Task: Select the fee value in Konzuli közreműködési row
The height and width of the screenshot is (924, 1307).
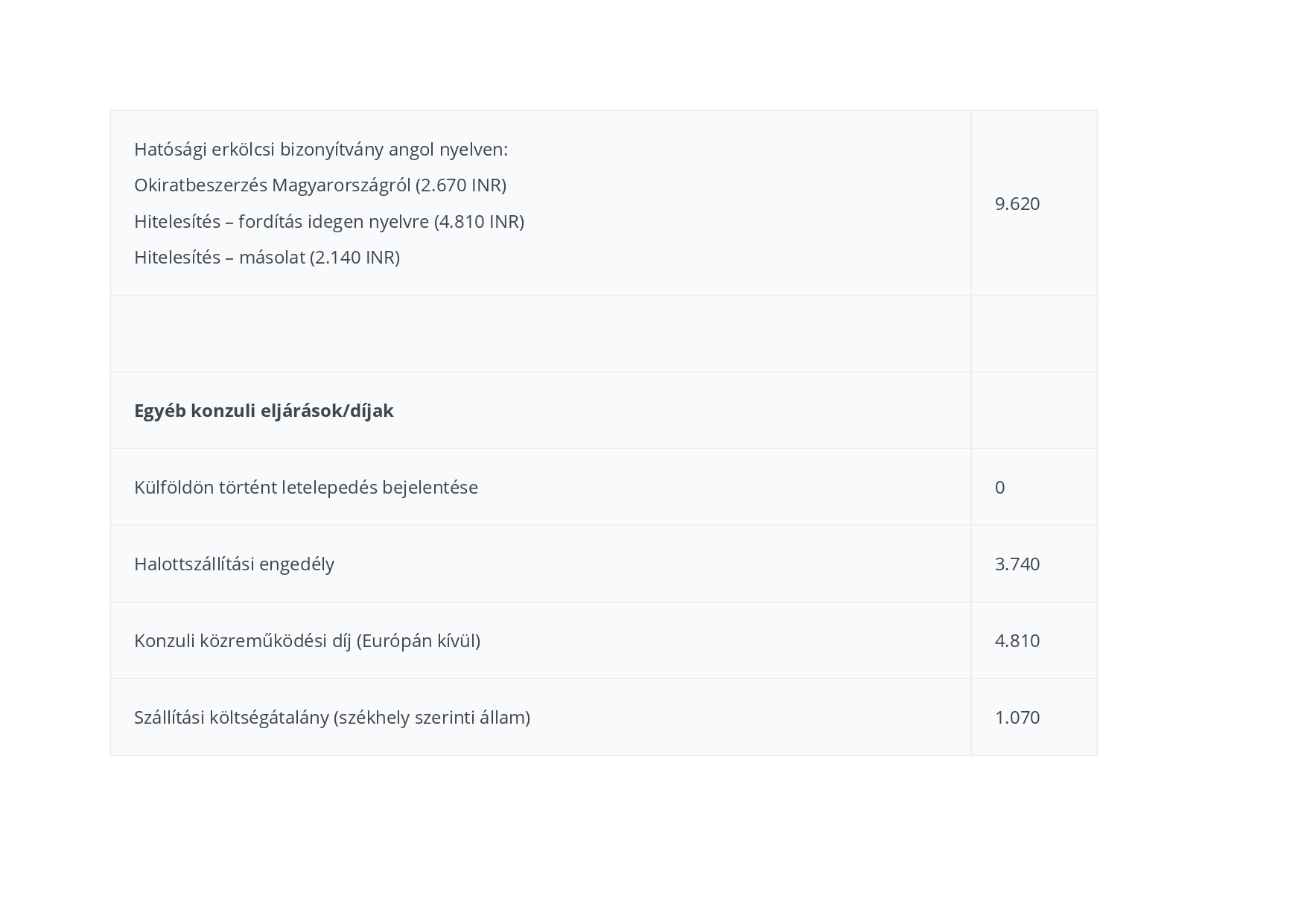Action: tap(1017, 640)
